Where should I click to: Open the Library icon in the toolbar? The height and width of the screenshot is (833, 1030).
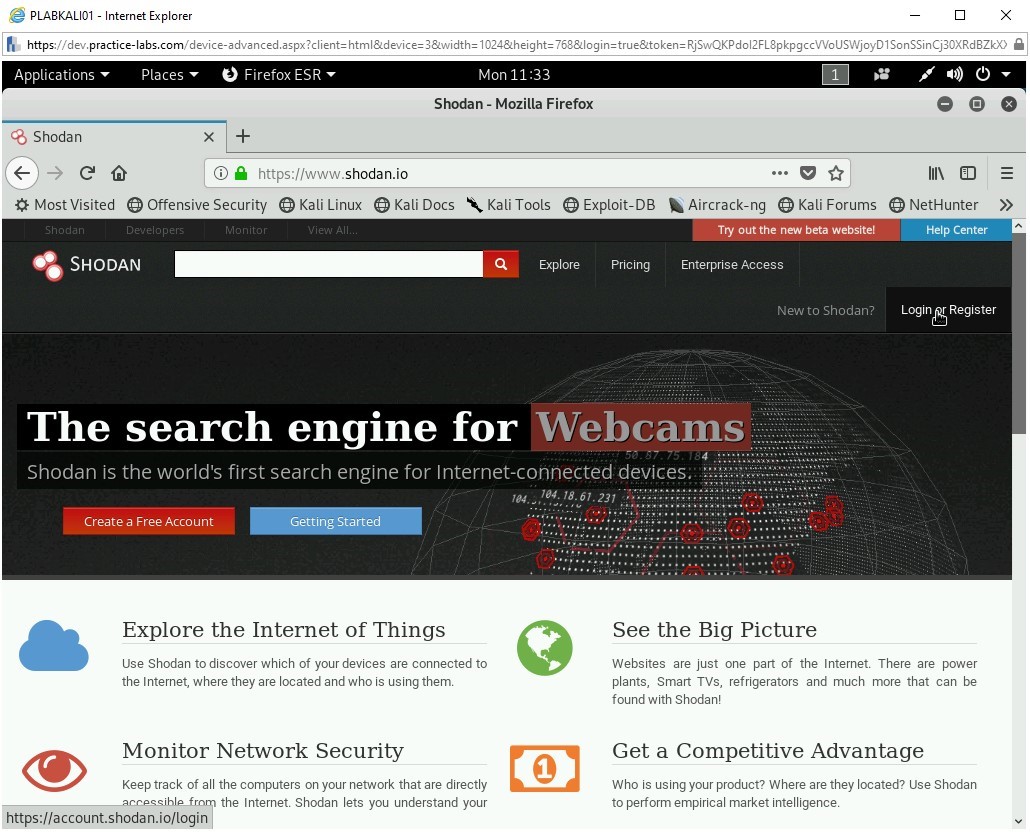coord(936,172)
